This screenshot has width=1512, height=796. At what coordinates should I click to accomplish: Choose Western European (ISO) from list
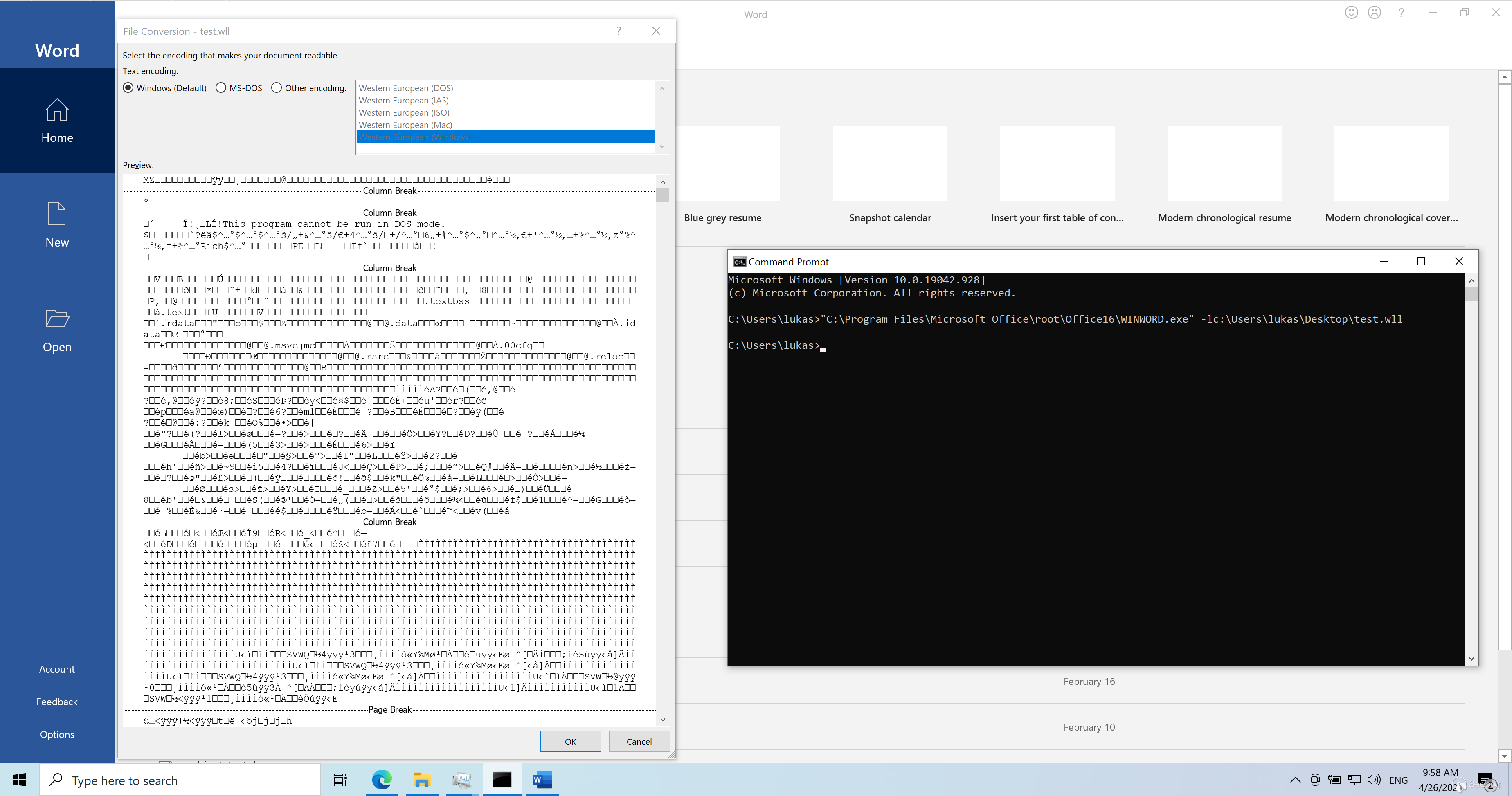coord(404,112)
